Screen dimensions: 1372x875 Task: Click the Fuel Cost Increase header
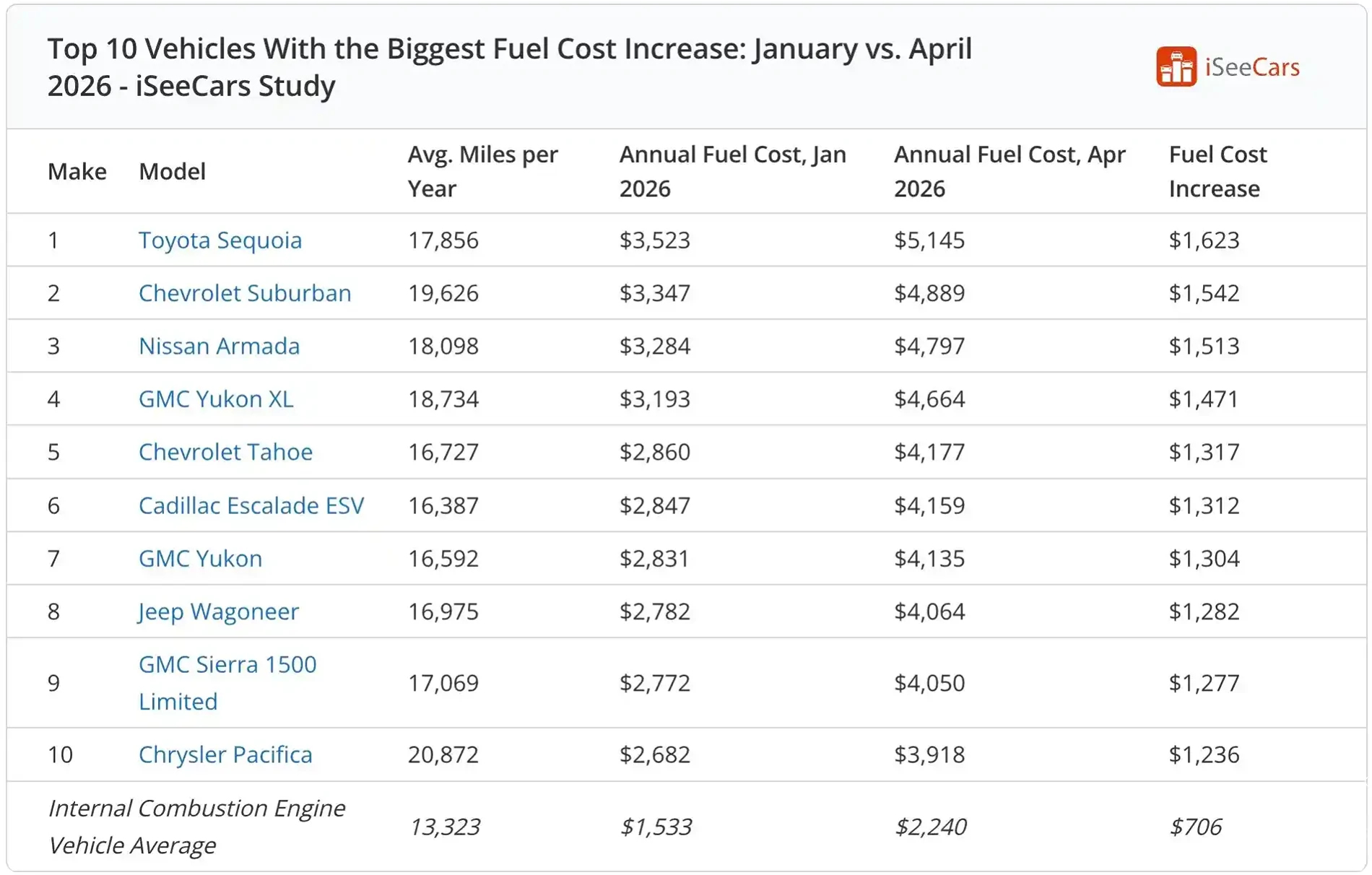pos(1217,171)
